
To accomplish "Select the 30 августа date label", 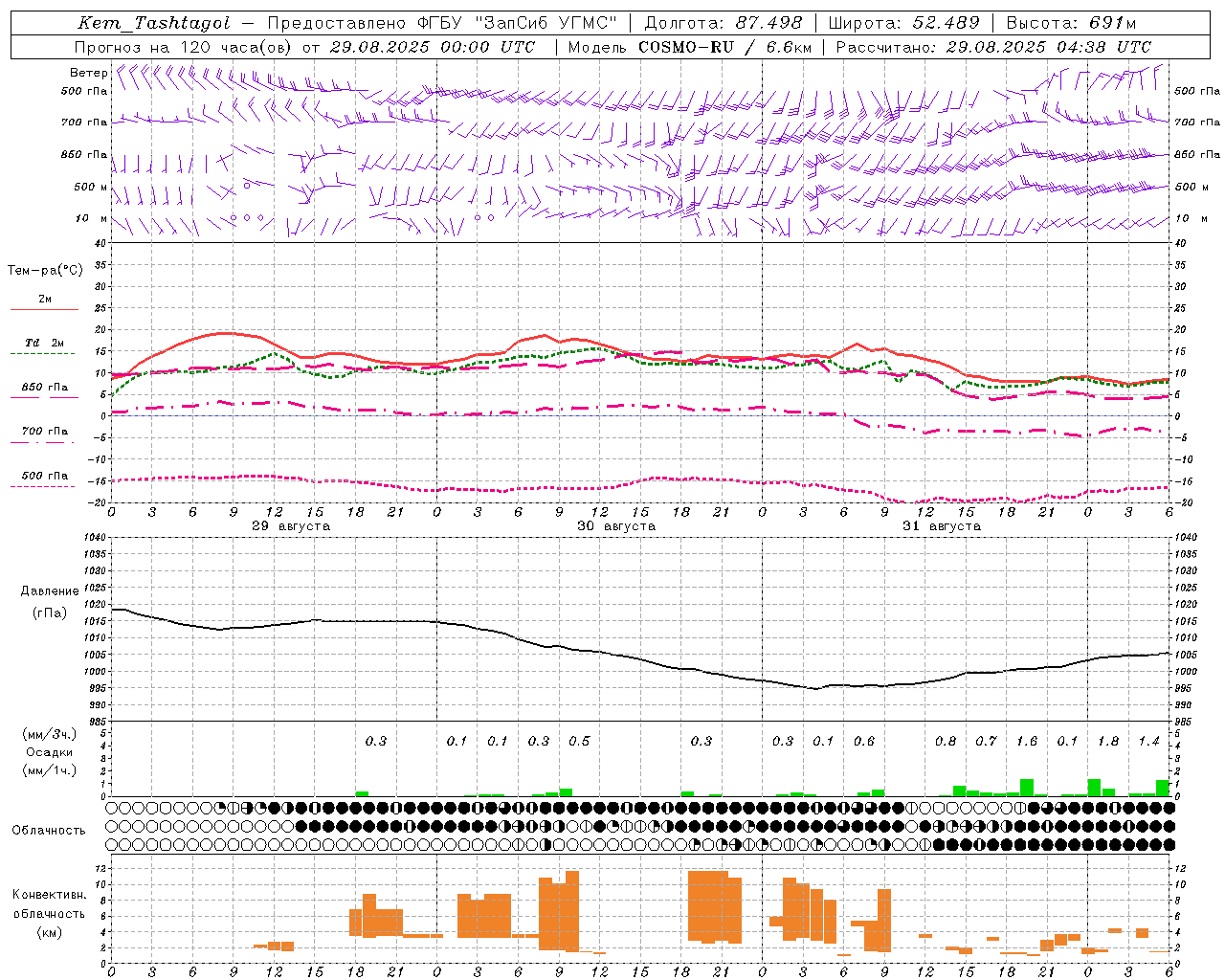I will (616, 526).
